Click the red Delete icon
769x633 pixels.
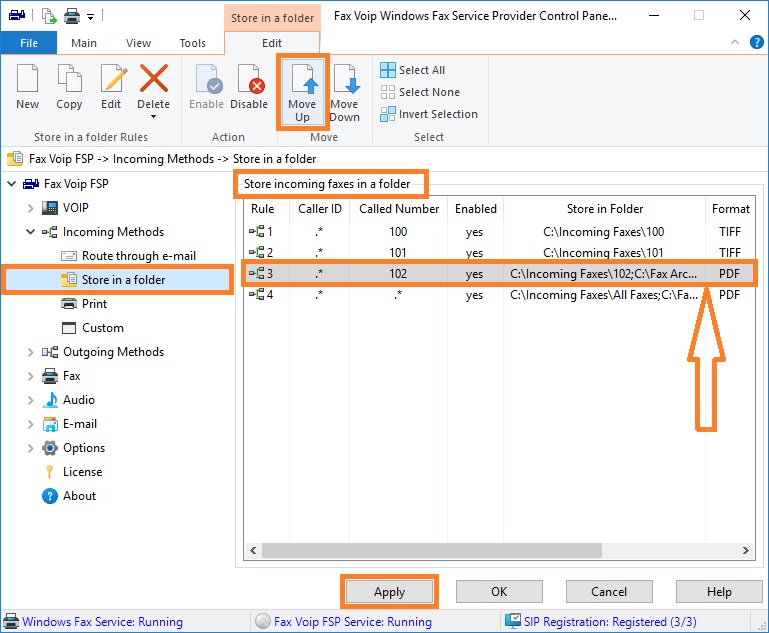tap(154, 78)
